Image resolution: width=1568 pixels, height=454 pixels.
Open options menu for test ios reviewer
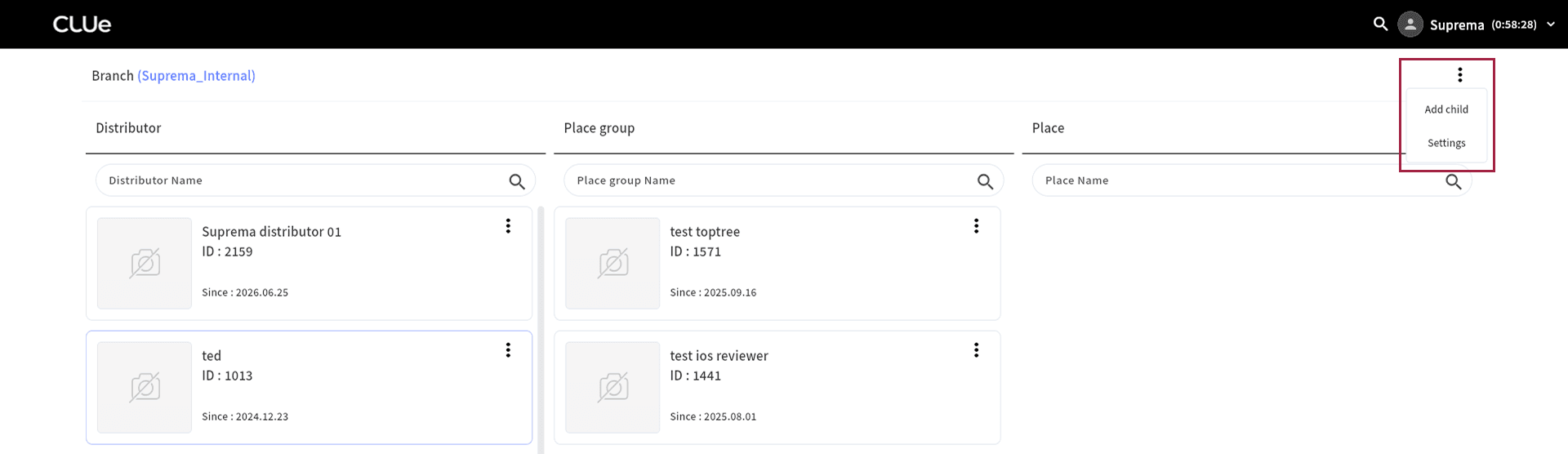coord(976,350)
